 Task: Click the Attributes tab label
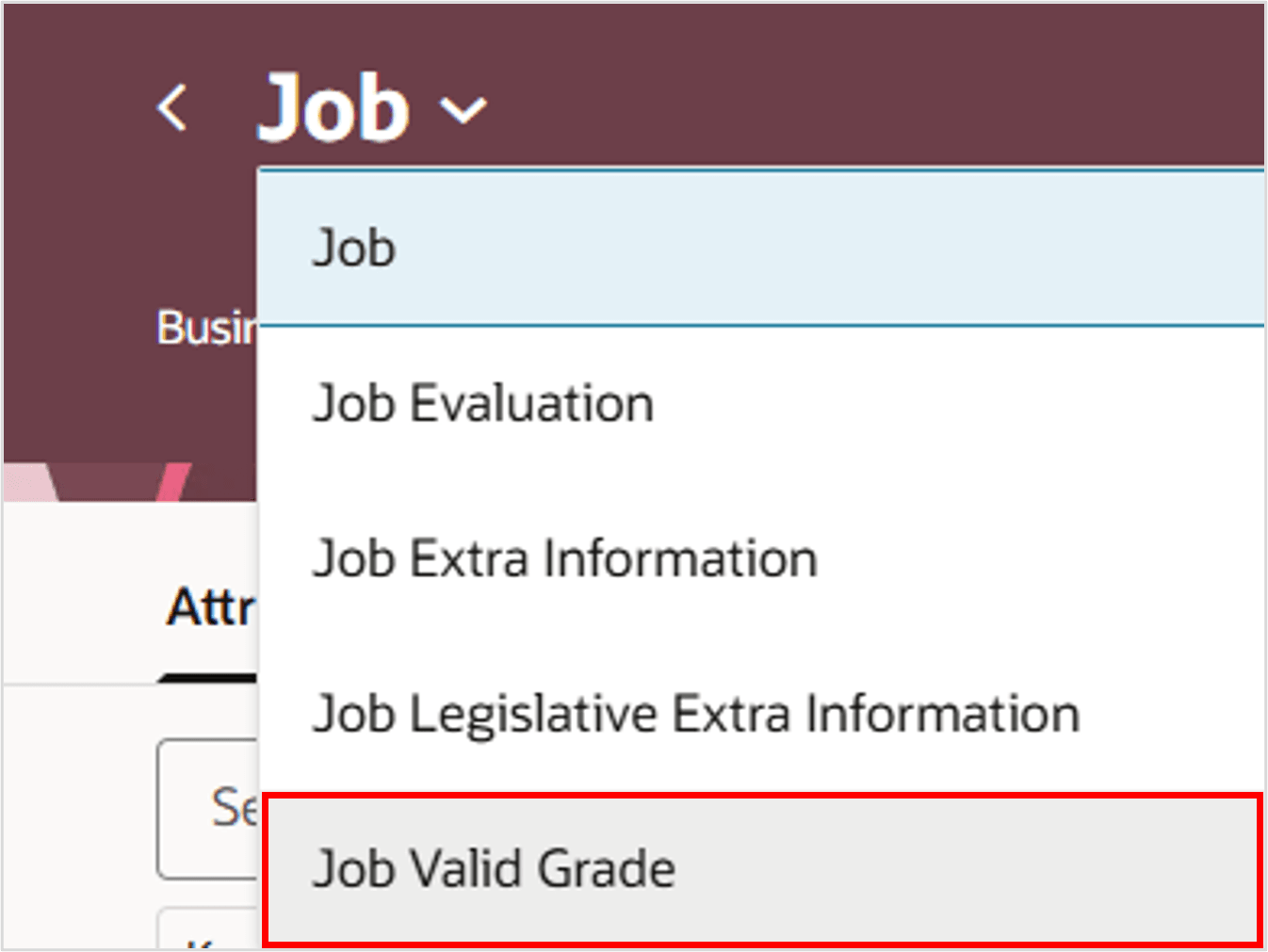click(209, 607)
